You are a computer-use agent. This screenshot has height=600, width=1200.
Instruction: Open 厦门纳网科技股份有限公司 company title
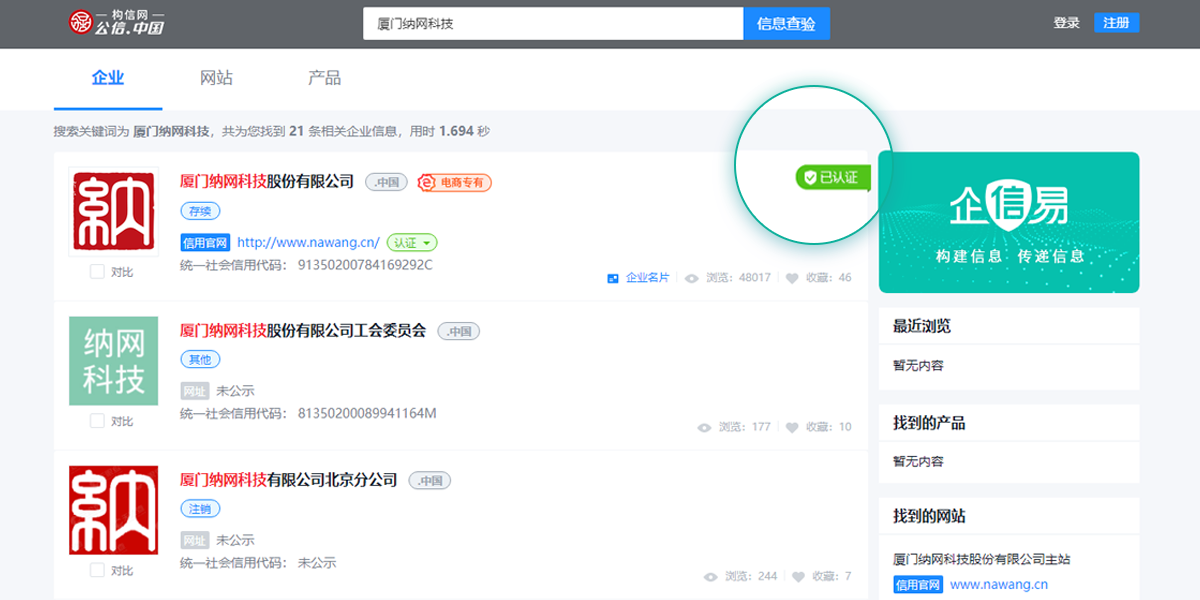(267, 182)
